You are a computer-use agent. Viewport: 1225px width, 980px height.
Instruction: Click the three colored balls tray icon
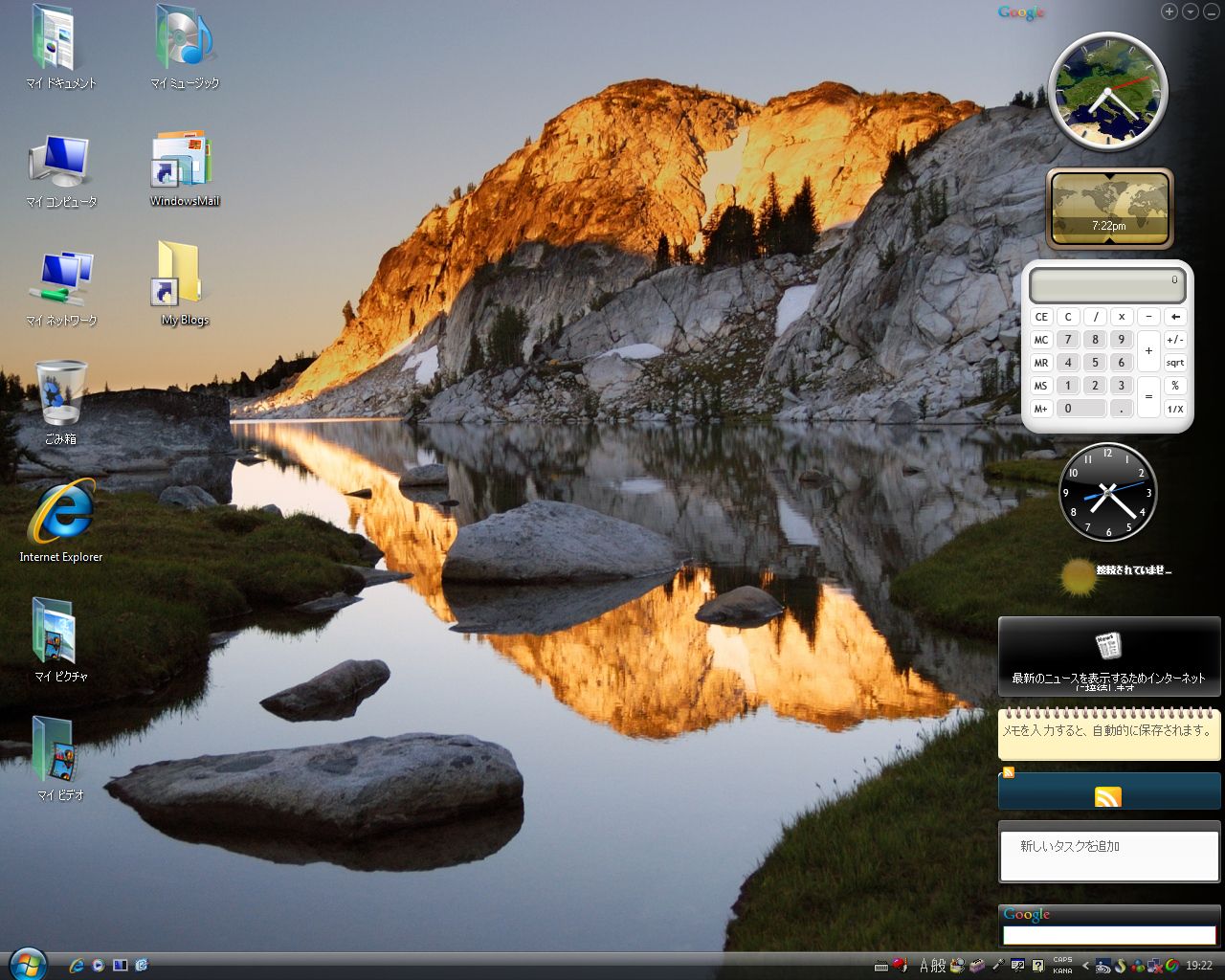click(1138, 966)
